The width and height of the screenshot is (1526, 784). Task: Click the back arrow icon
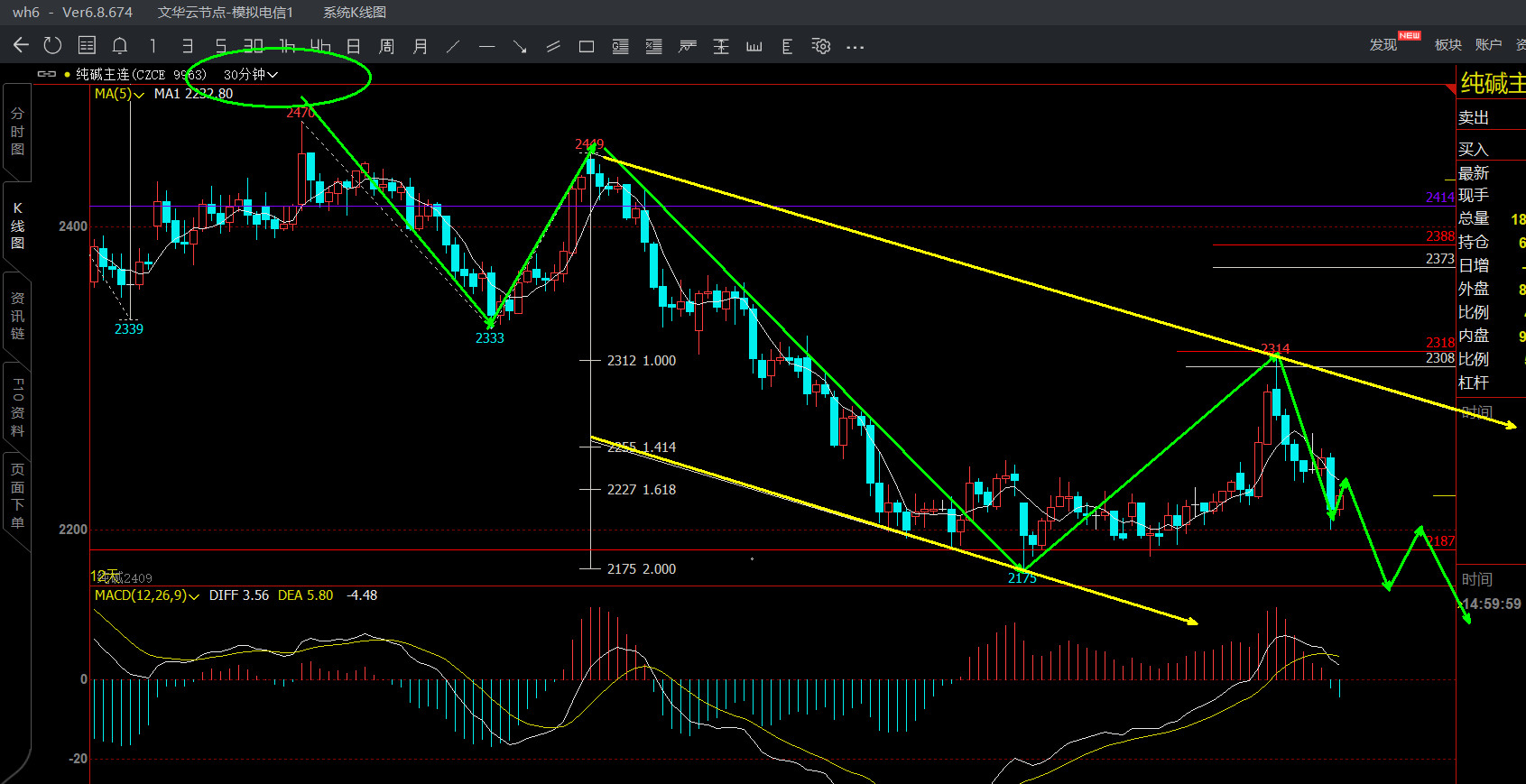21,45
